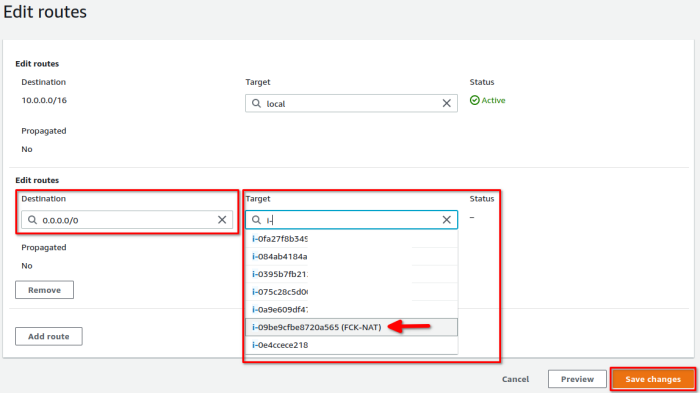Clear the 0.0.0.0/0 destination field

pos(222,220)
